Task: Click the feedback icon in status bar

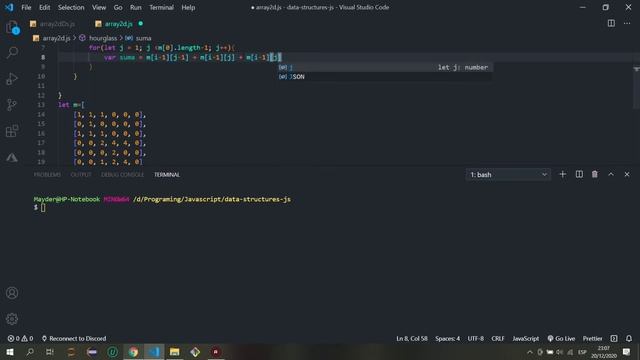Action: (x=614, y=338)
